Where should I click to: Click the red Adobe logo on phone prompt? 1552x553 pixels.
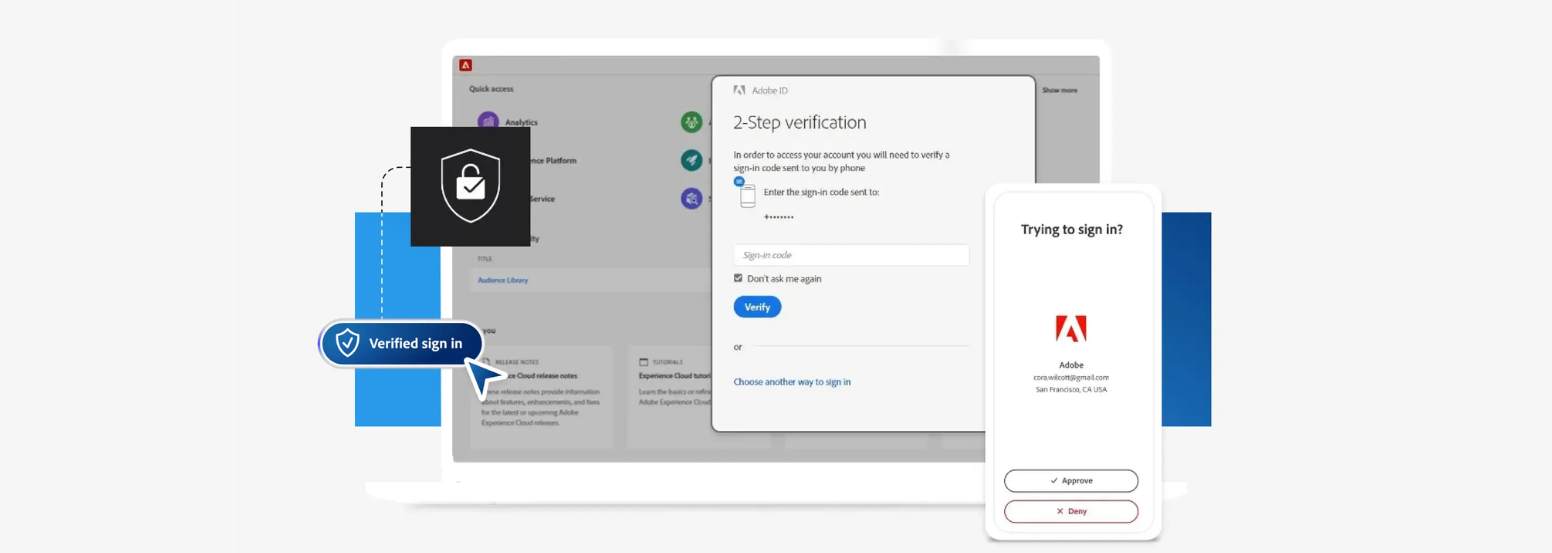pos(1071,329)
